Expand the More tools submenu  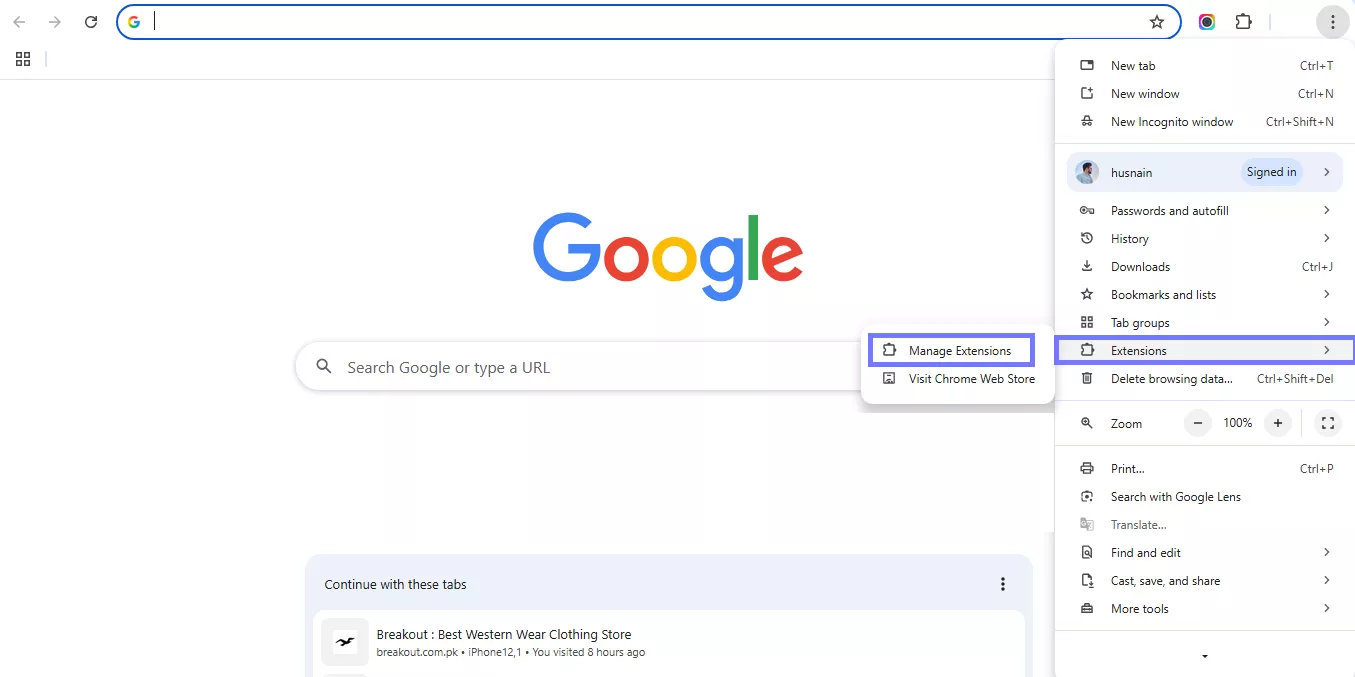click(x=1139, y=608)
